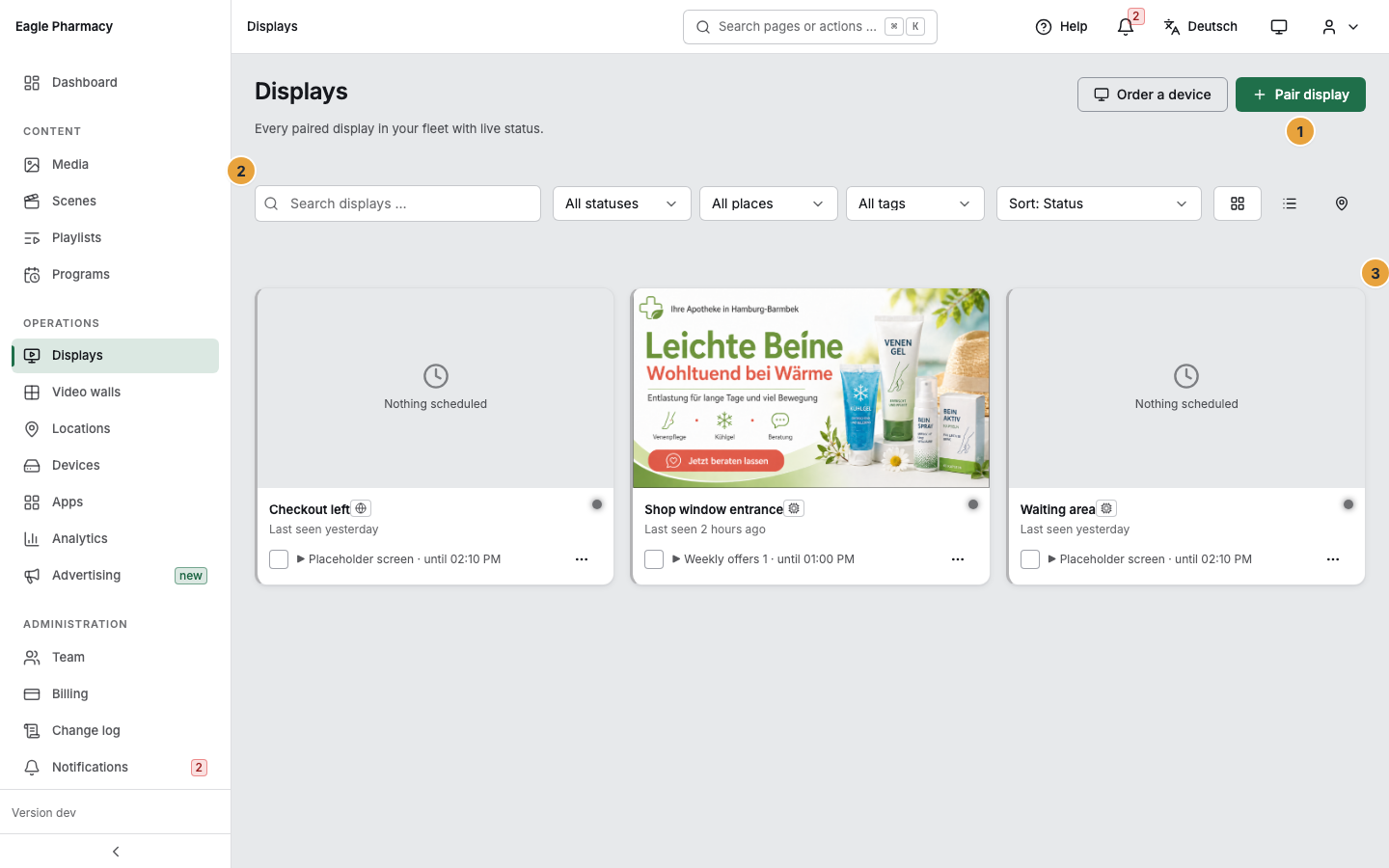Check the Waiting area display checkbox
Screen dimensions: 1389x868
1030,559
